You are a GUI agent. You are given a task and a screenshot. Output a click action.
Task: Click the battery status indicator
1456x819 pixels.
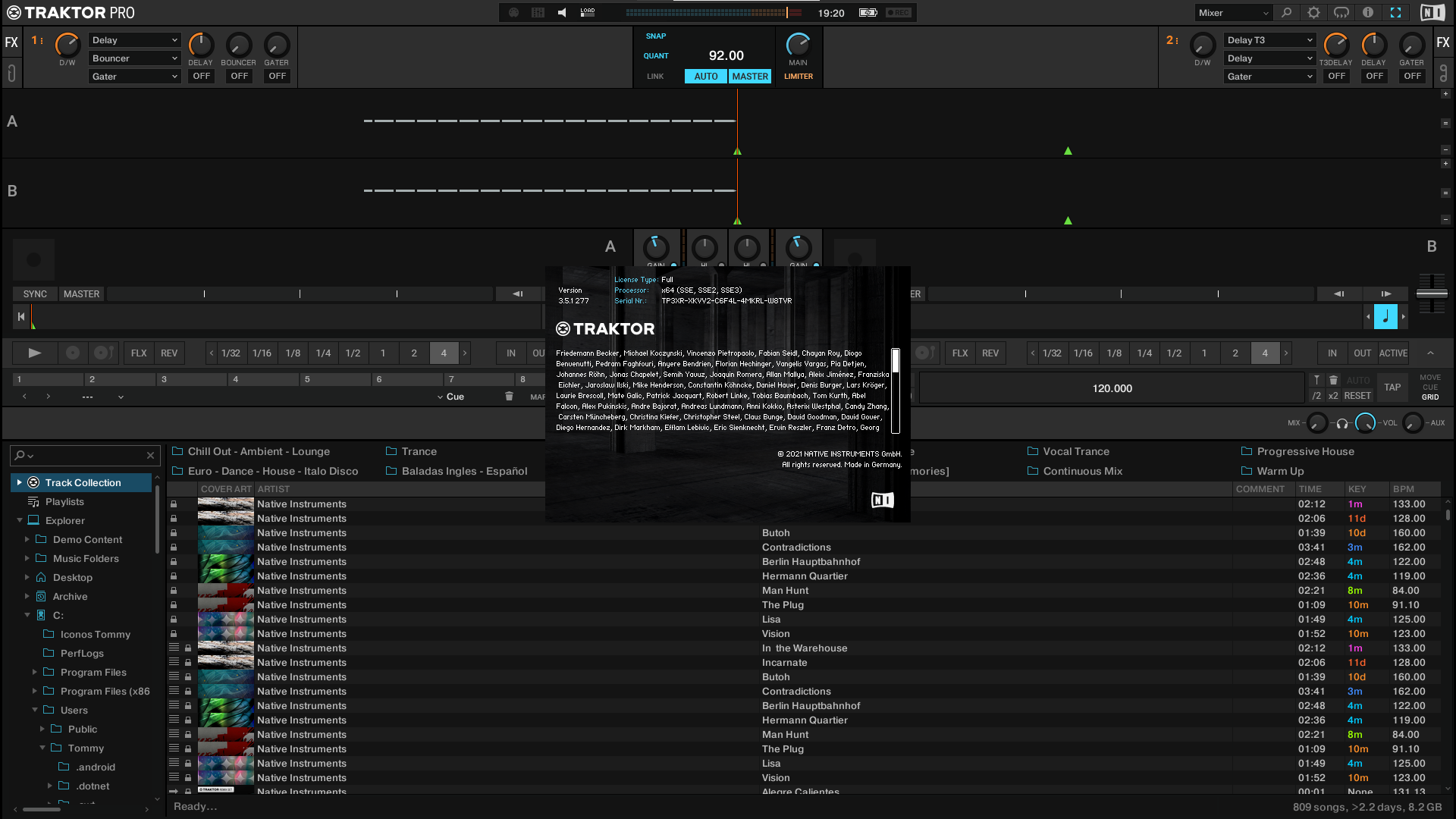868,13
